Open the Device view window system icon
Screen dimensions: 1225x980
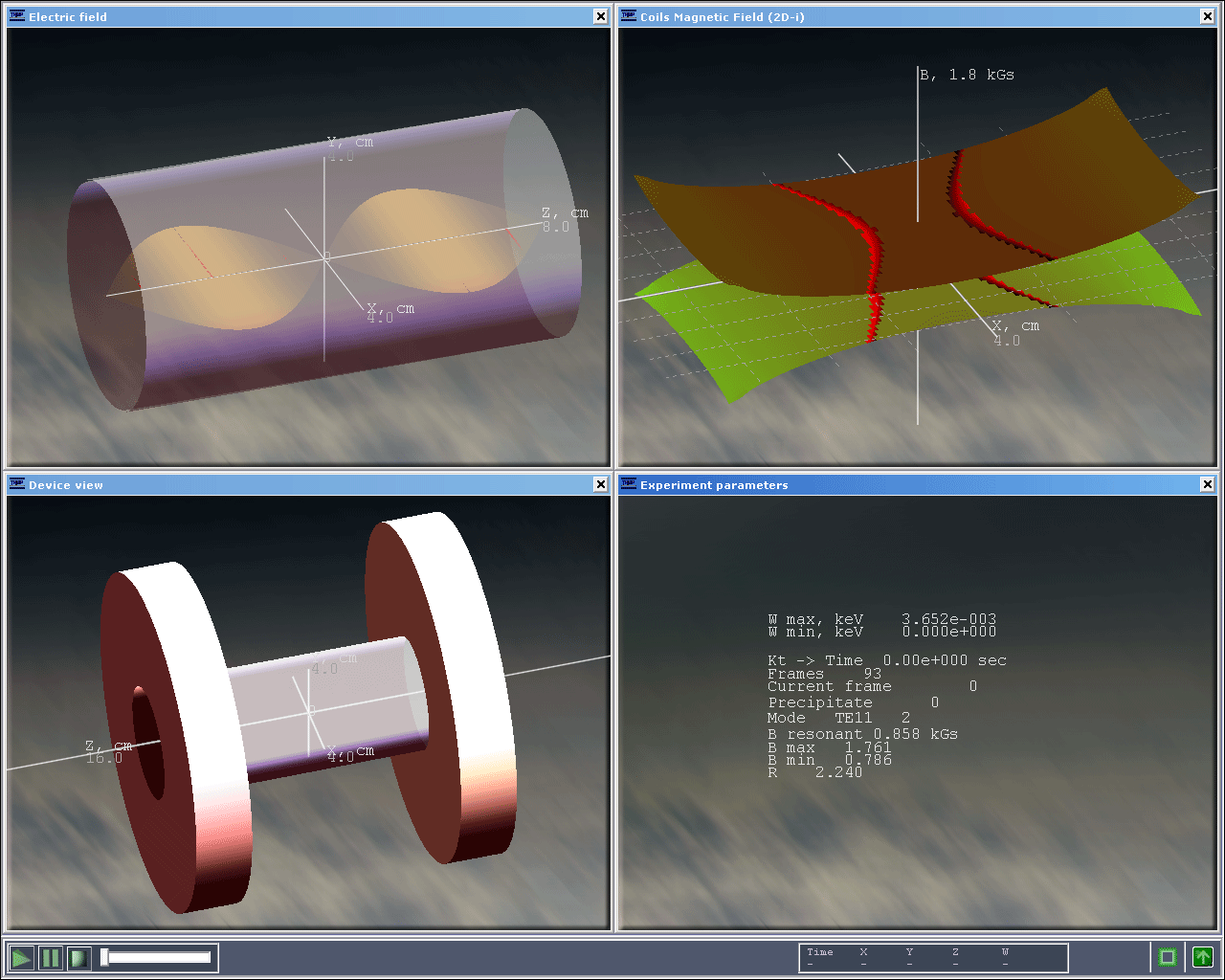16,484
